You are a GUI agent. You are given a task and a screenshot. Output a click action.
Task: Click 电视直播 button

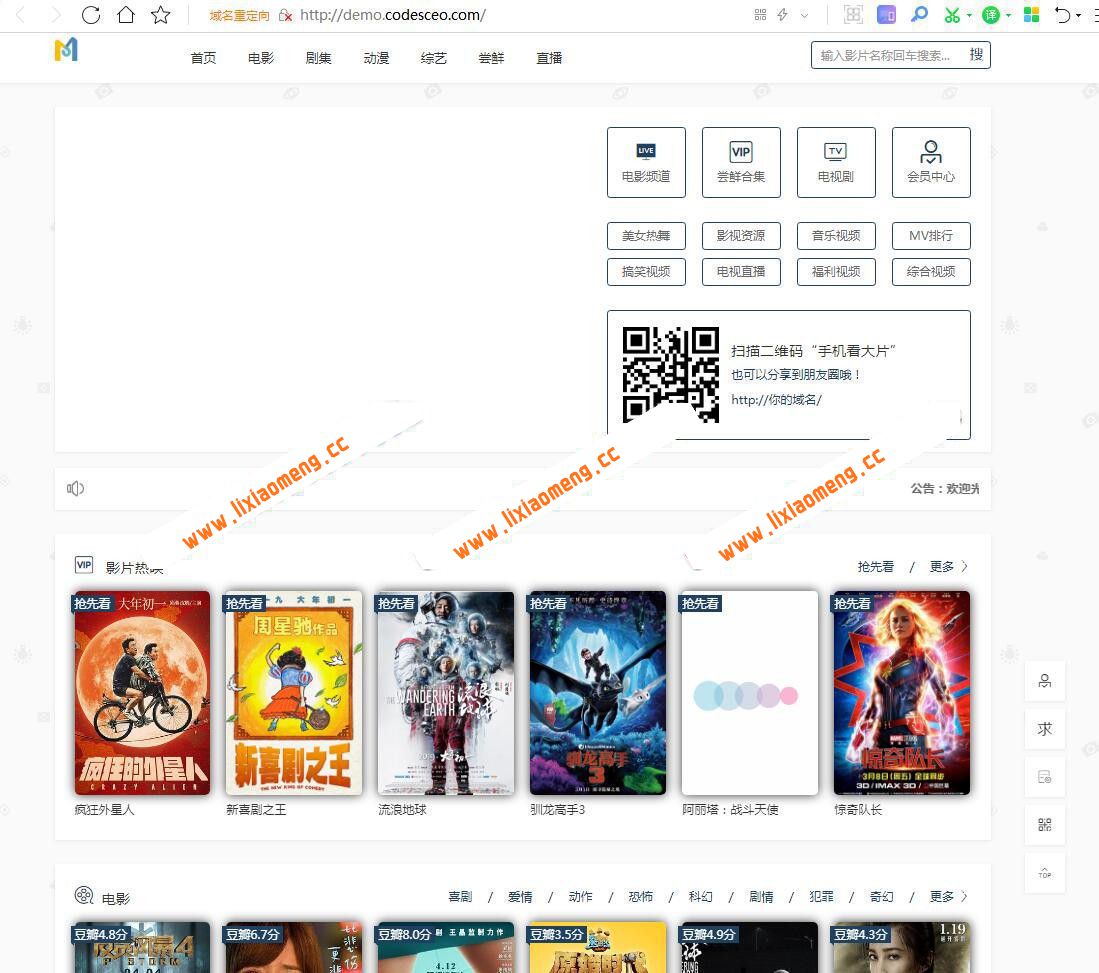pyautogui.click(x=741, y=272)
